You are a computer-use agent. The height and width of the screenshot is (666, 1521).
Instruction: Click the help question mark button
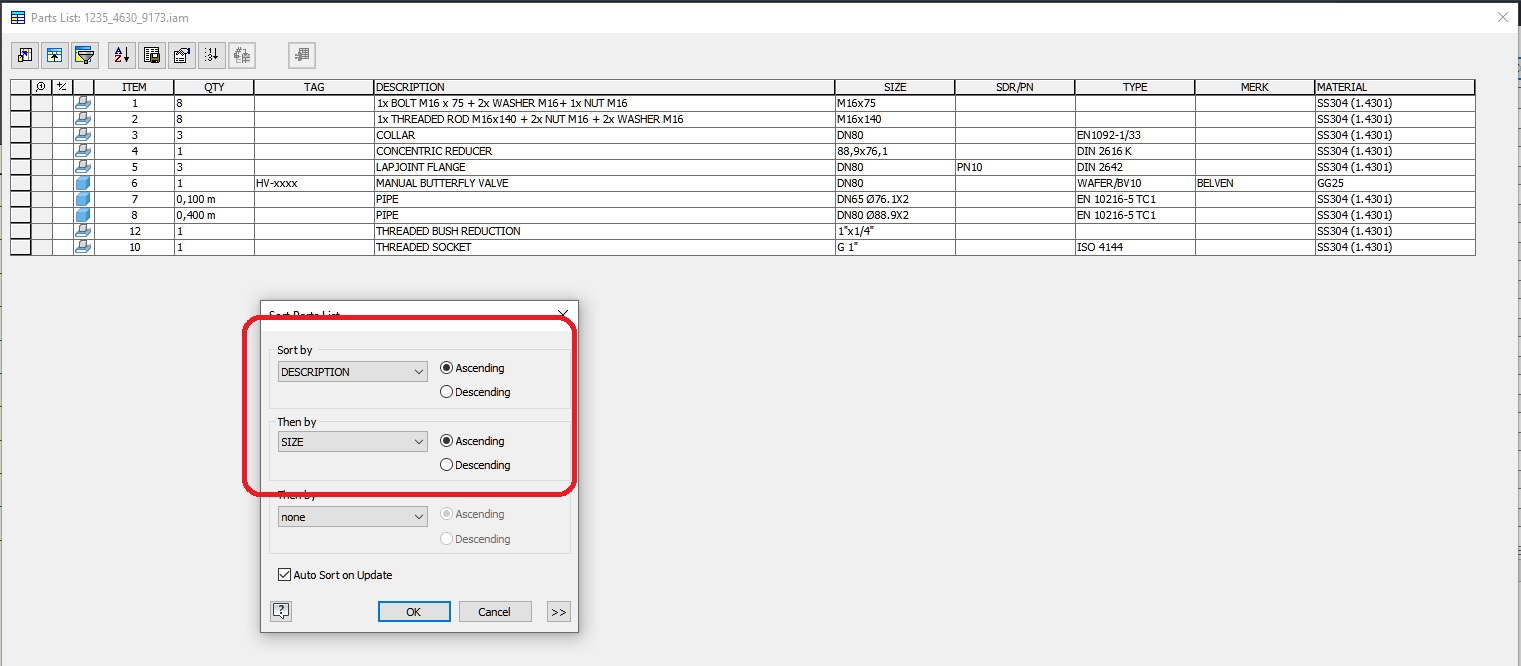point(281,611)
